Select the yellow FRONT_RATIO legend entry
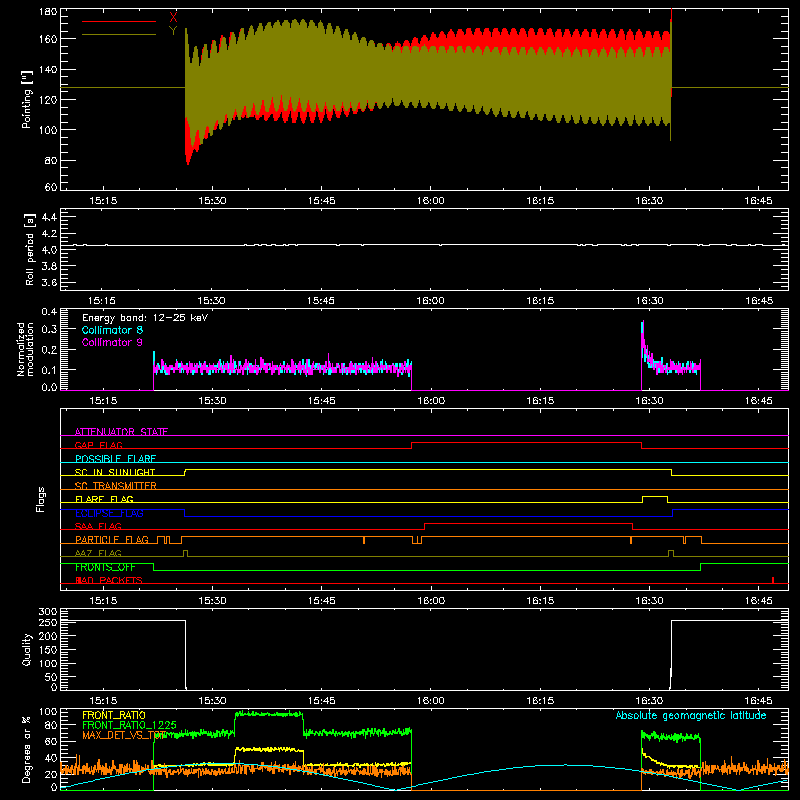 (114, 715)
